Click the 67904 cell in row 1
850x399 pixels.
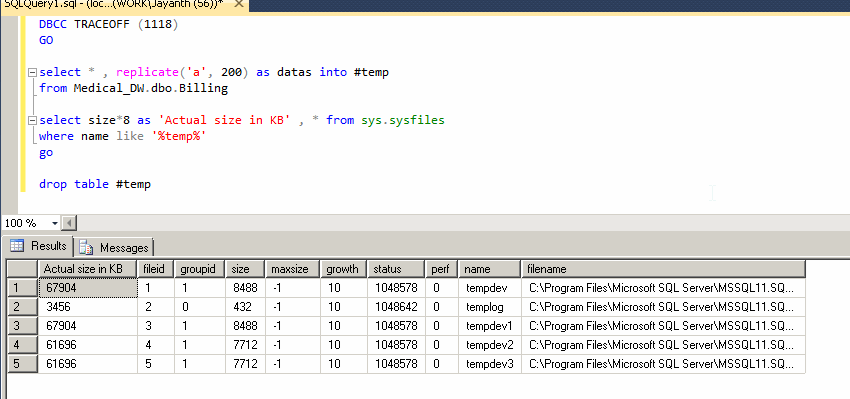pyautogui.click(x=88, y=288)
